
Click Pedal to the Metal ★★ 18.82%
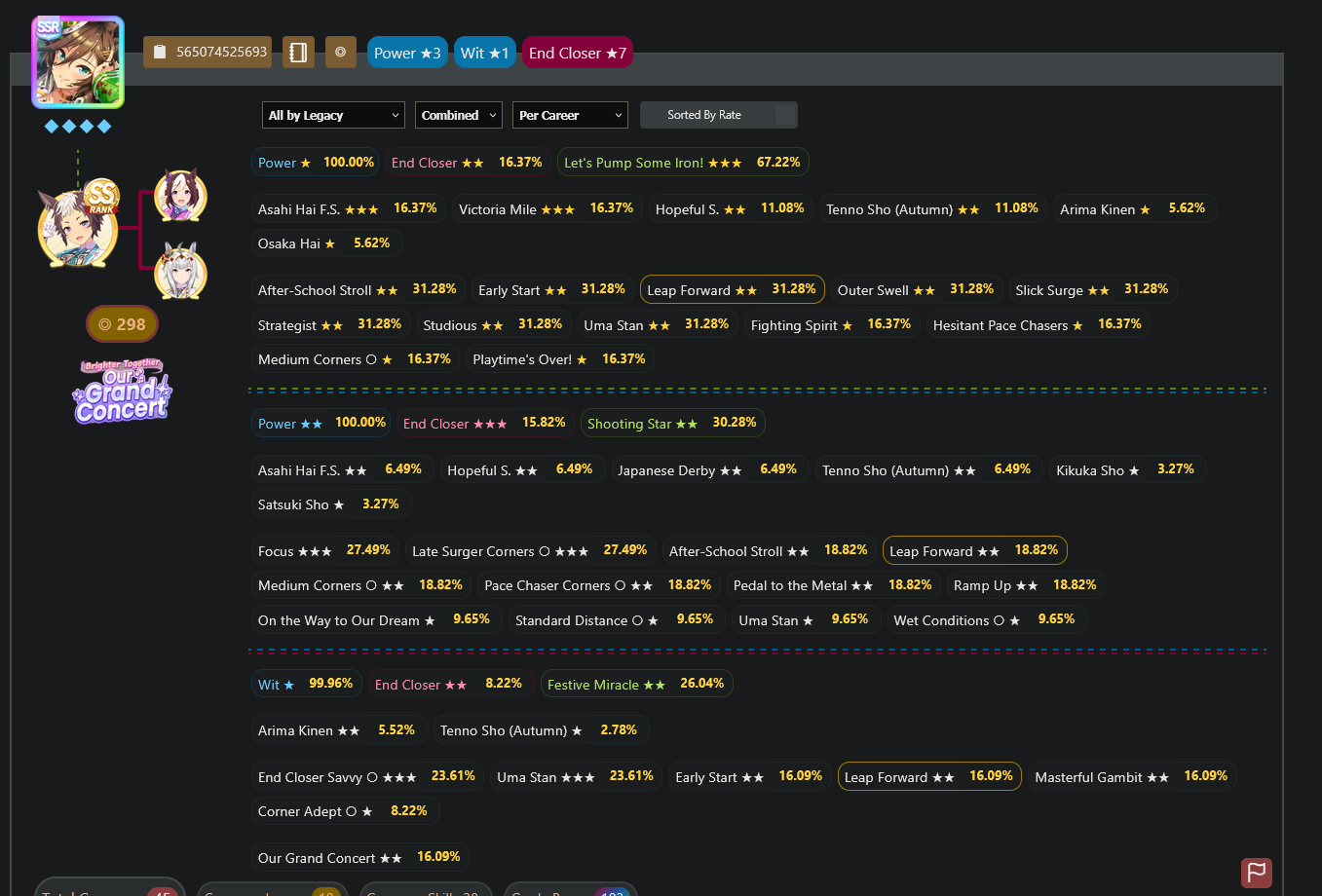pyautogui.click(x=833, y=585)
